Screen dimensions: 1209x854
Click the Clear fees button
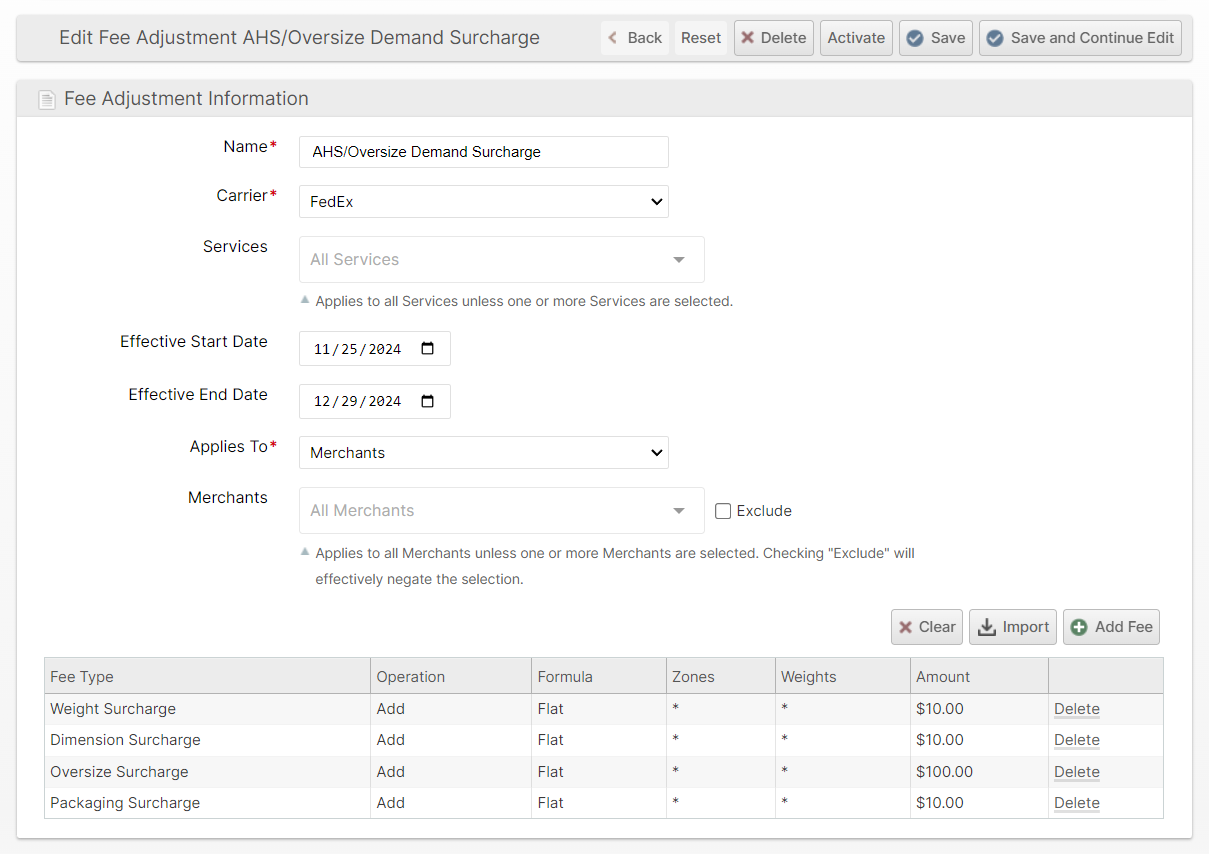point(926,627)
